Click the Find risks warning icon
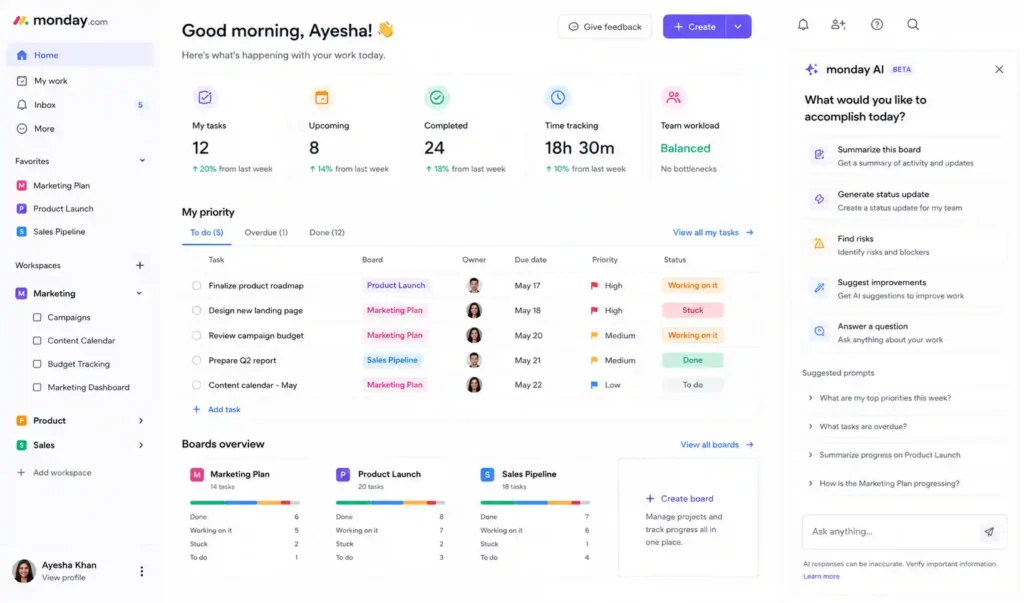The height and width of the screenshot is (603, 1024). point(819,244)
